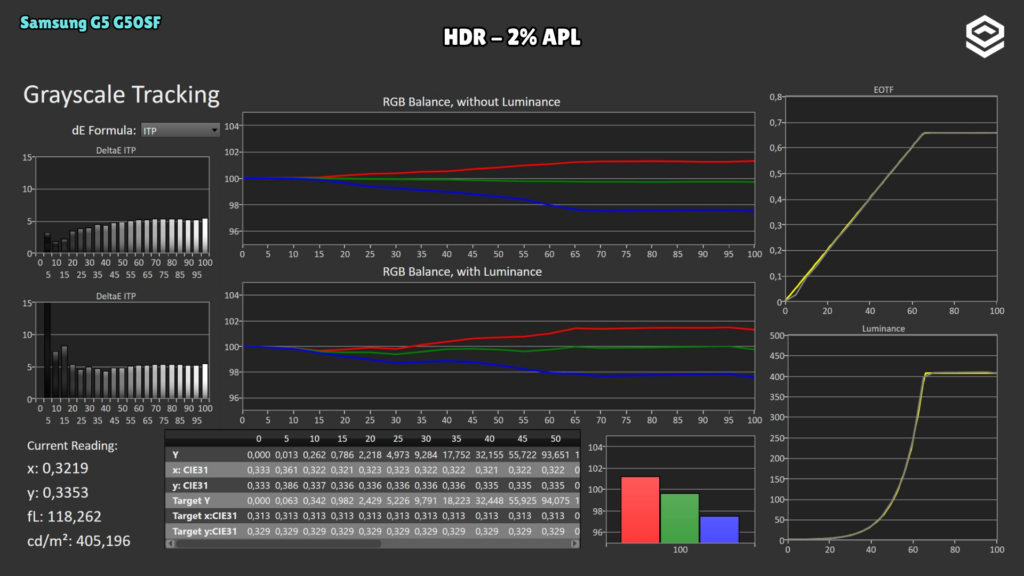
Task: Click Target Y cell 18,223
Action: coord(456,500)
